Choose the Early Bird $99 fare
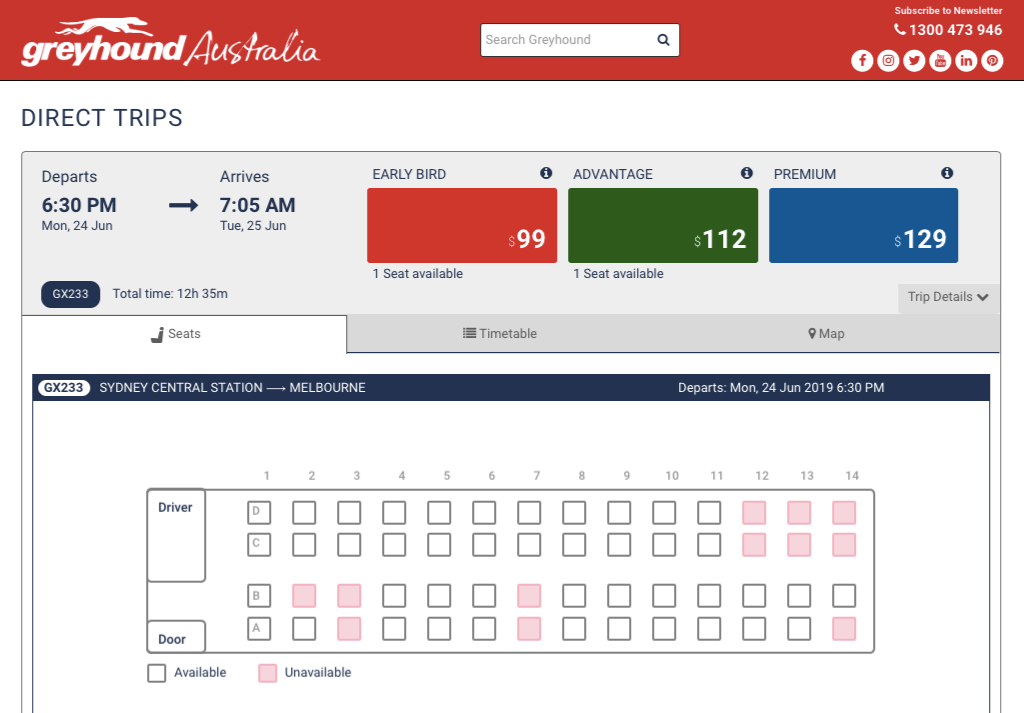 click(462, 225)
